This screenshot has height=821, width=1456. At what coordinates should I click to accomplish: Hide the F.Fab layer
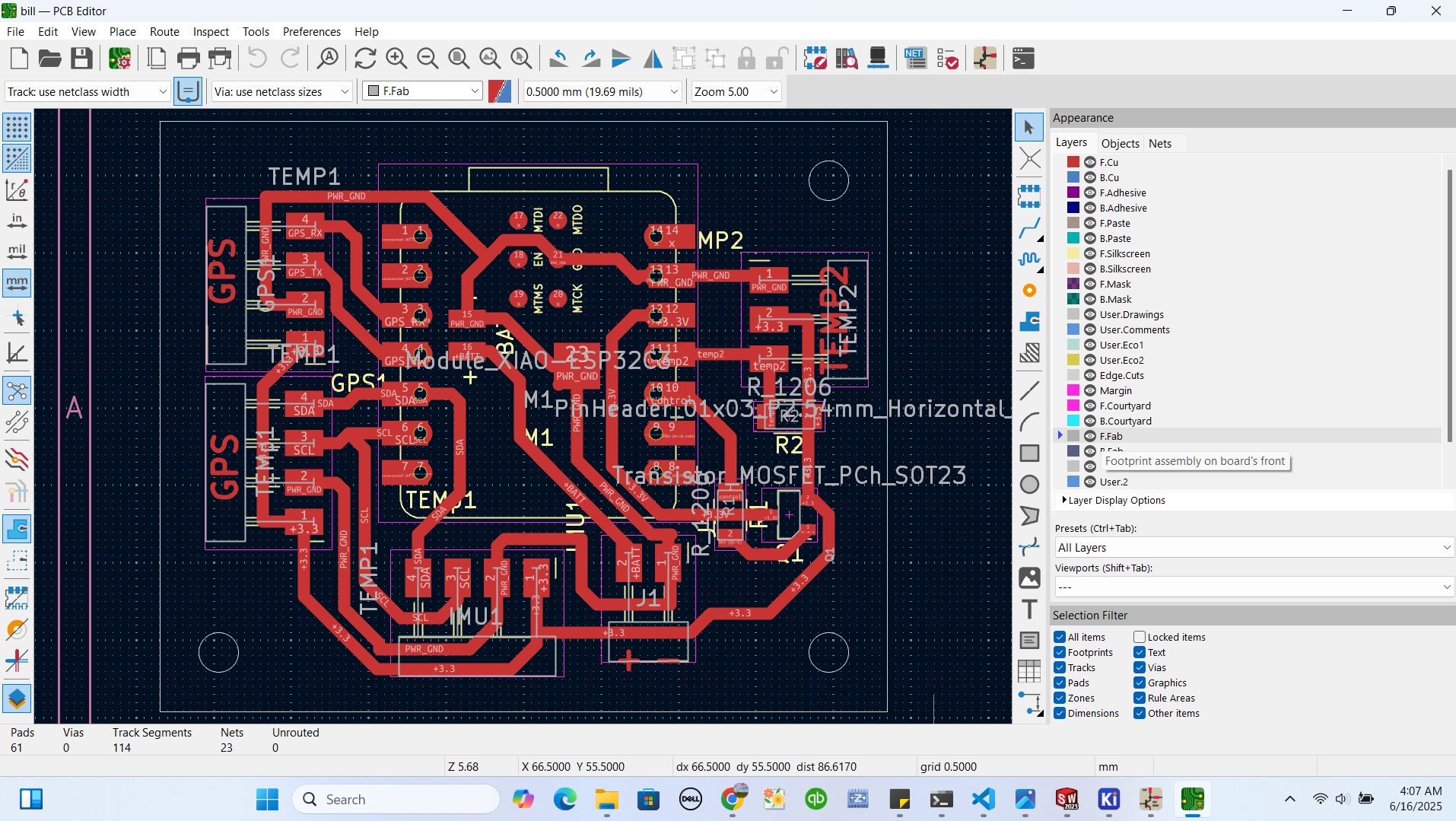(x=1090, y=436)
